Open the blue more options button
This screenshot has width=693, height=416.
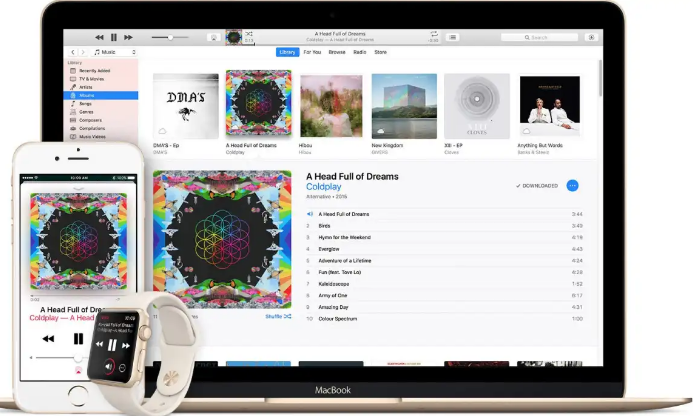[572, 186]
